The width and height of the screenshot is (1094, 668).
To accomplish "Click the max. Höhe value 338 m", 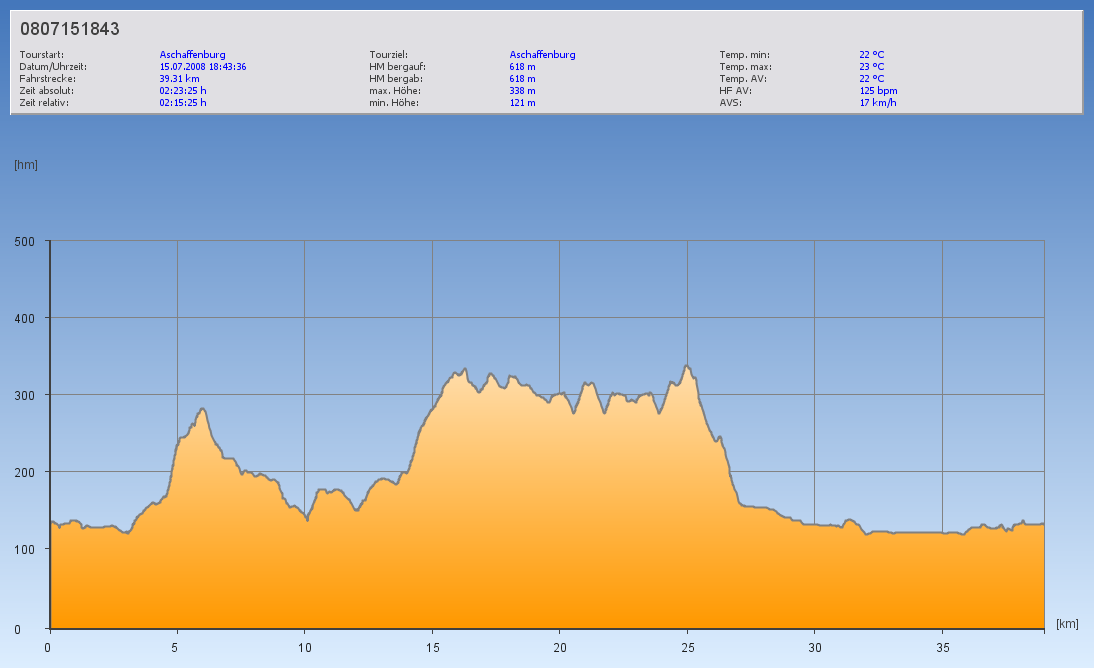I will pyautogui.click(x=522, y=90).
